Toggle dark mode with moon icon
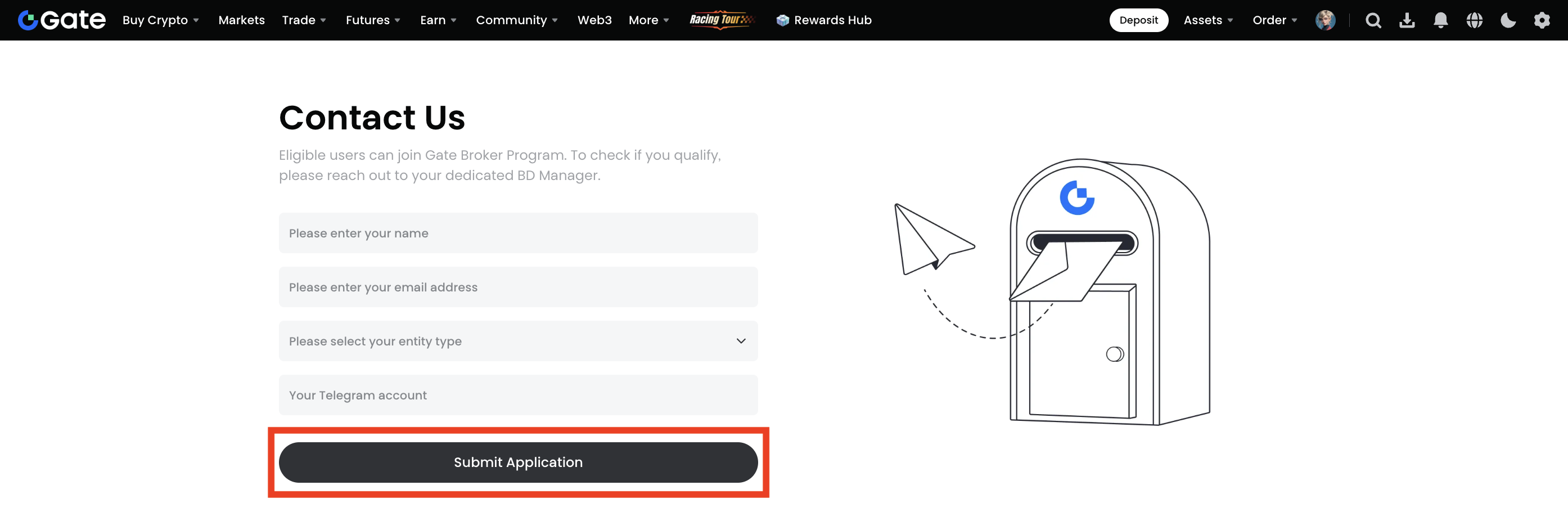This screenshot has width=1568, height=512. tap(1508, 20)
